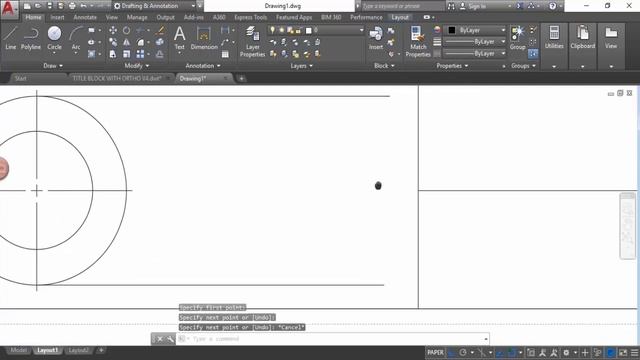Image resolution: width=640 pixels, height=360 pixels.
Task: Toggle polar tracking in status bar
Action: [x=463, y=352]
